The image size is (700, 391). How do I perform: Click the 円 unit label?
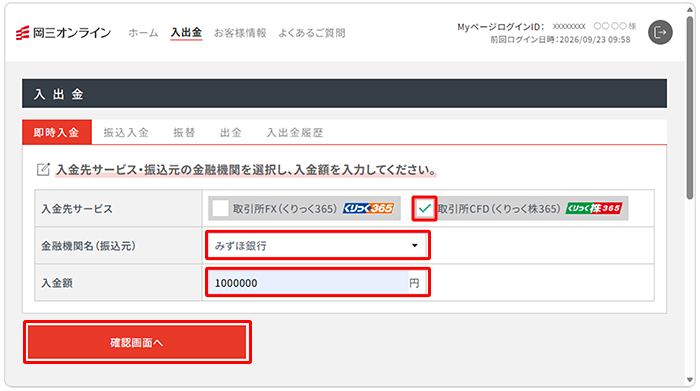(x=414, y=283)
